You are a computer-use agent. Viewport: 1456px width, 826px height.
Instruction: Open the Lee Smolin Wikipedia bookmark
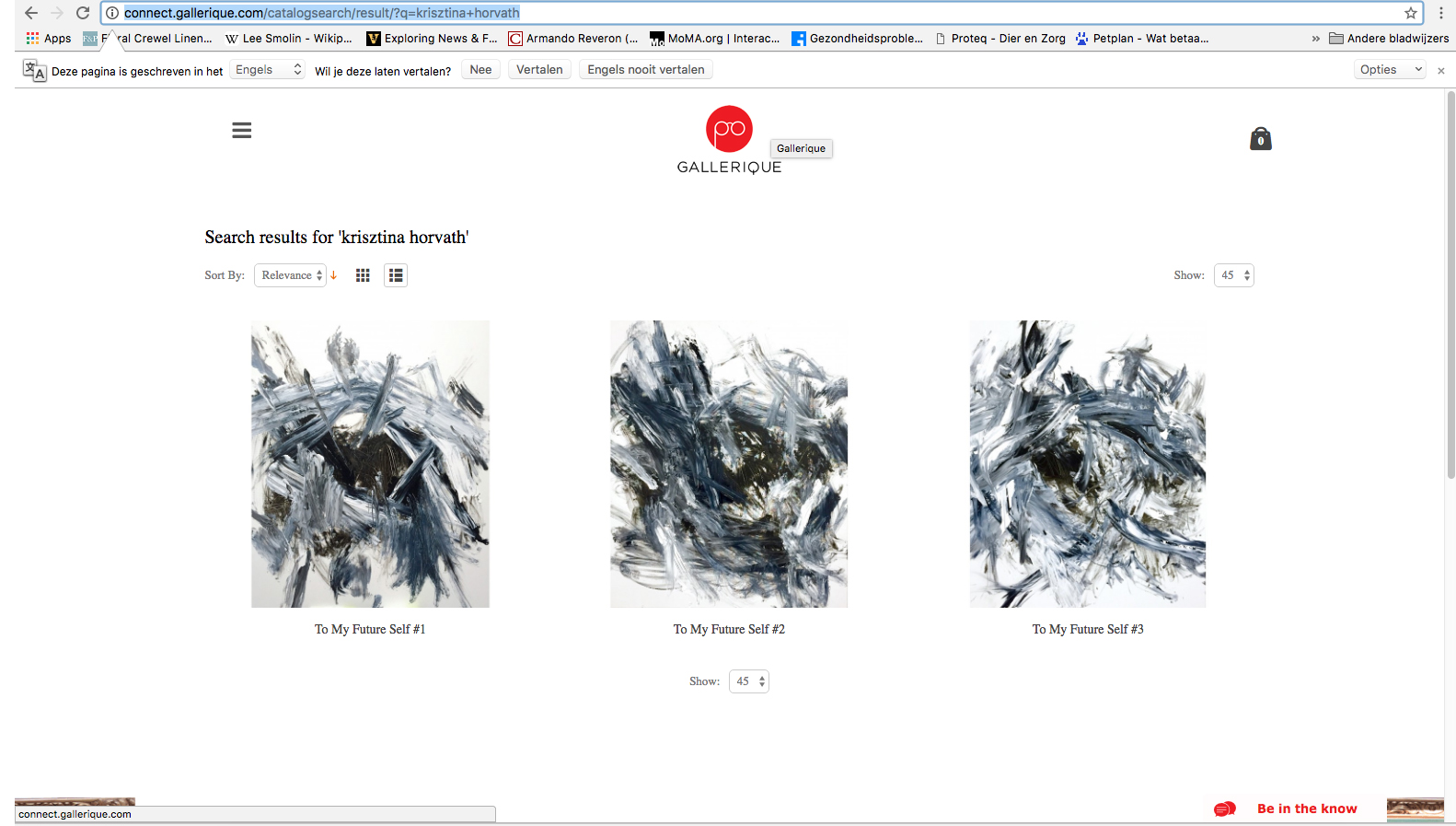289,38
